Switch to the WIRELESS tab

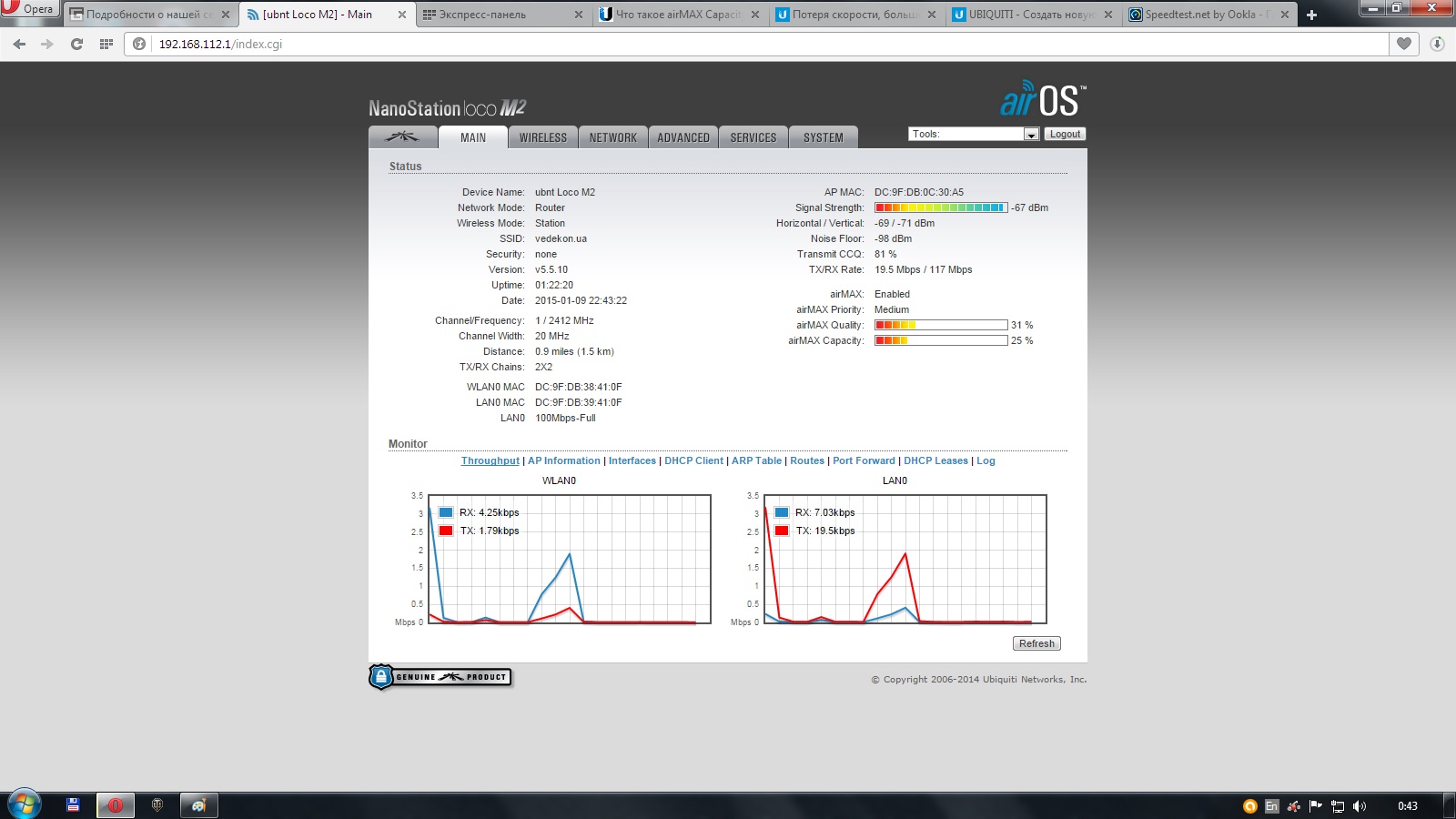tap(542, 137)
